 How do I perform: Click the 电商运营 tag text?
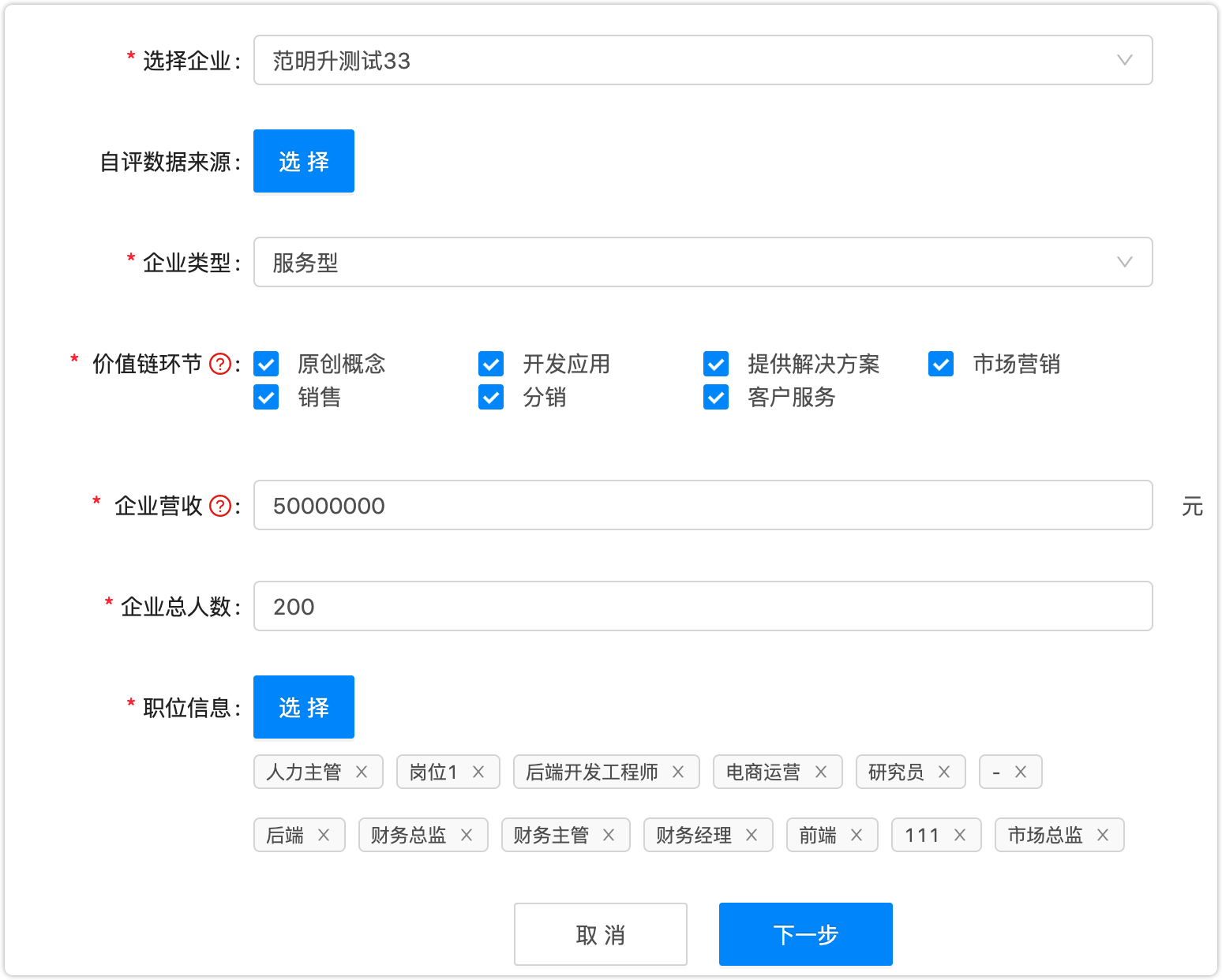coord(763,772)
